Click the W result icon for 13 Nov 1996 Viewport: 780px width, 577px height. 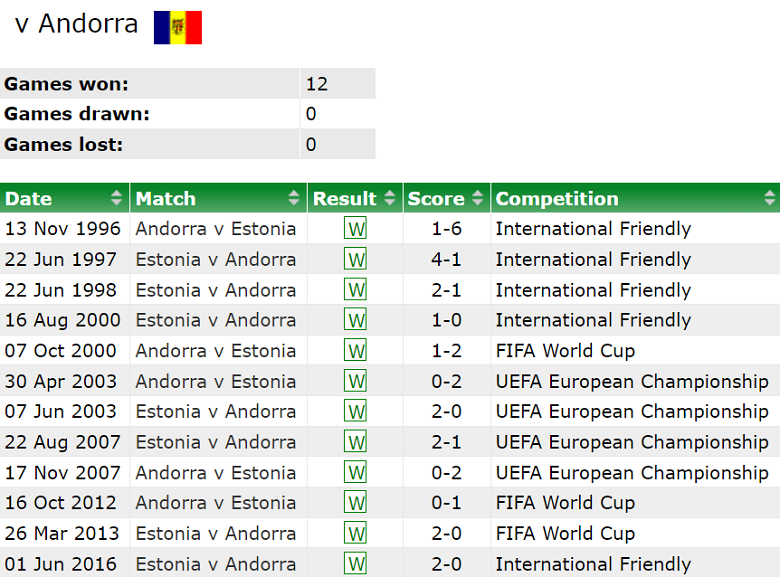coord(355,229)
